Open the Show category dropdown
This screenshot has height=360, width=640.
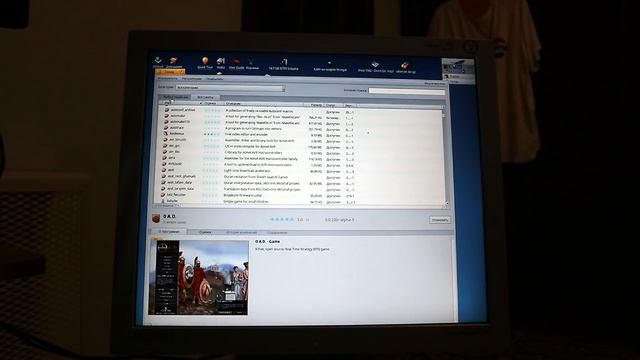[x=230, y=88]
